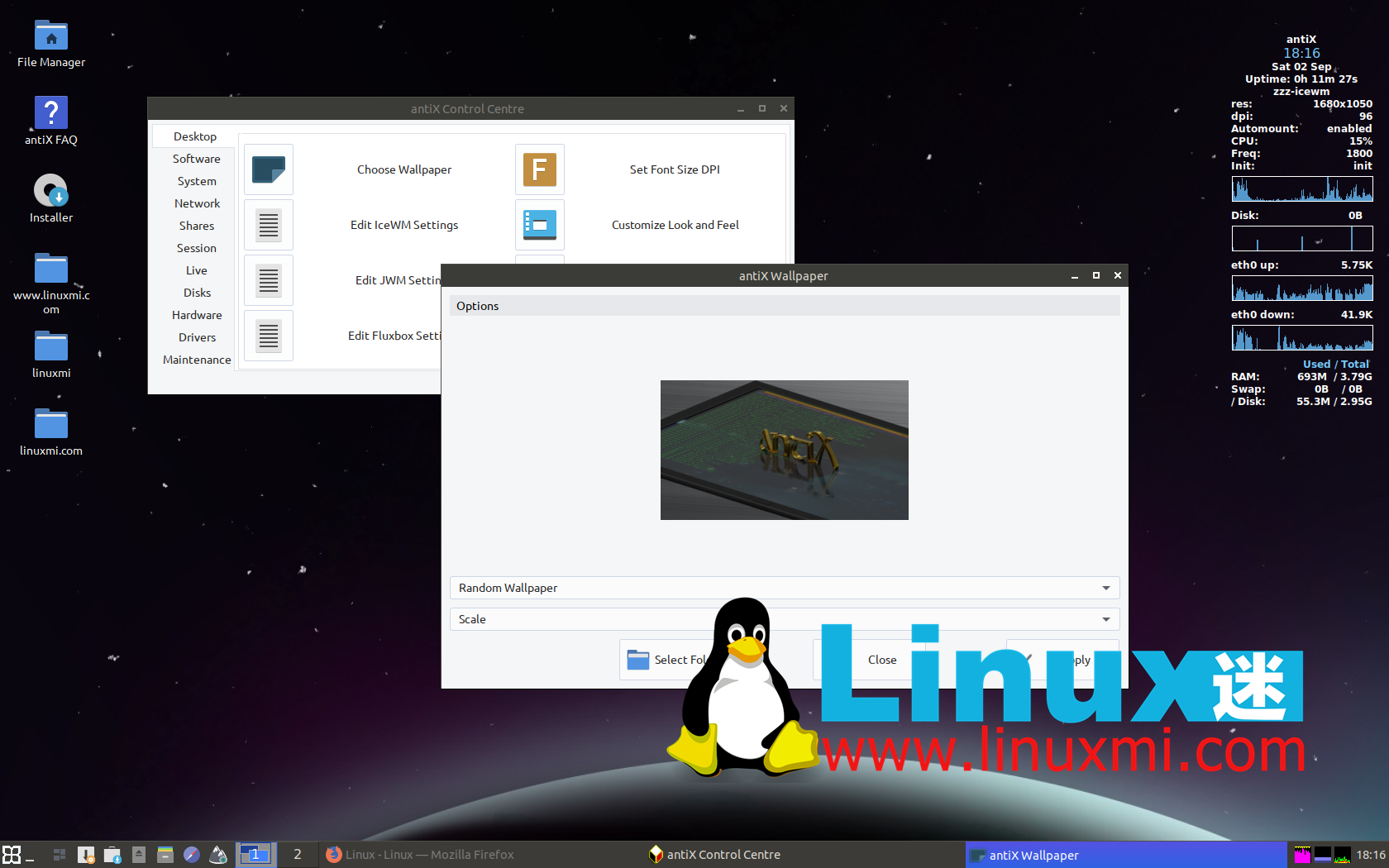Launch the compass web browser icon in taskbar

point(192,855)
